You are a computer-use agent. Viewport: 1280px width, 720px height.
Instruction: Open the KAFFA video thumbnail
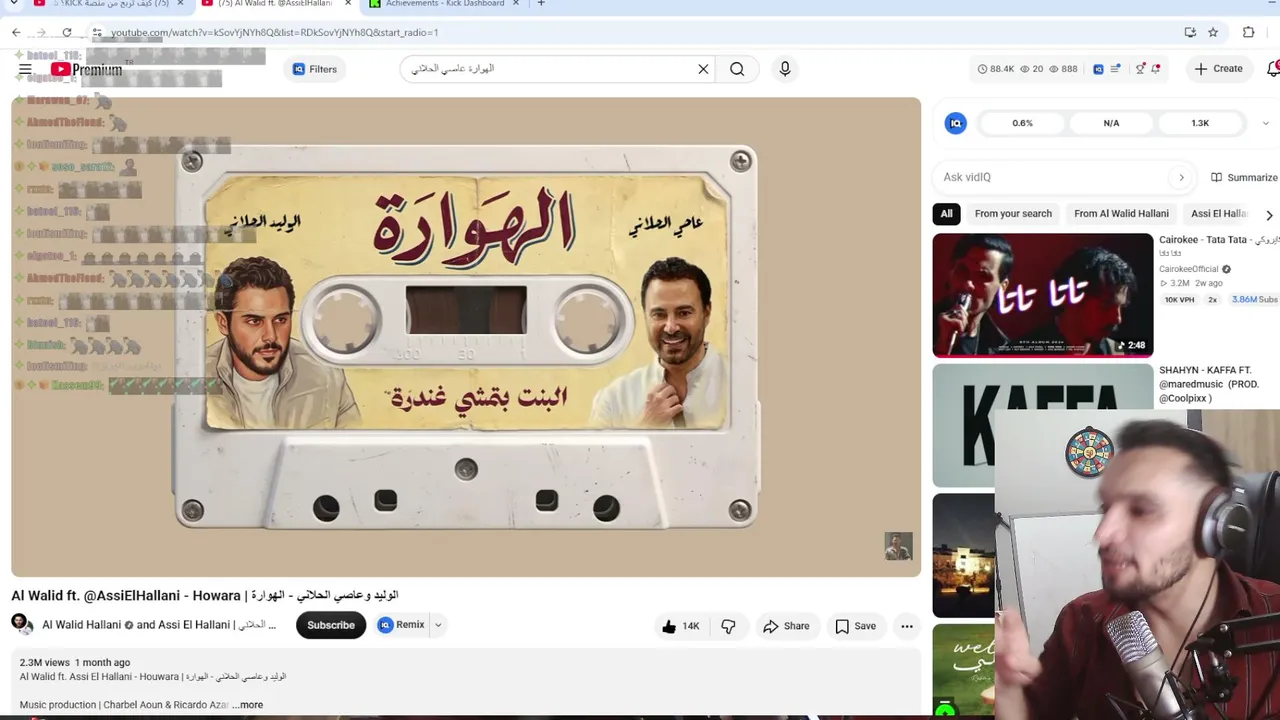pos(1043,425)
